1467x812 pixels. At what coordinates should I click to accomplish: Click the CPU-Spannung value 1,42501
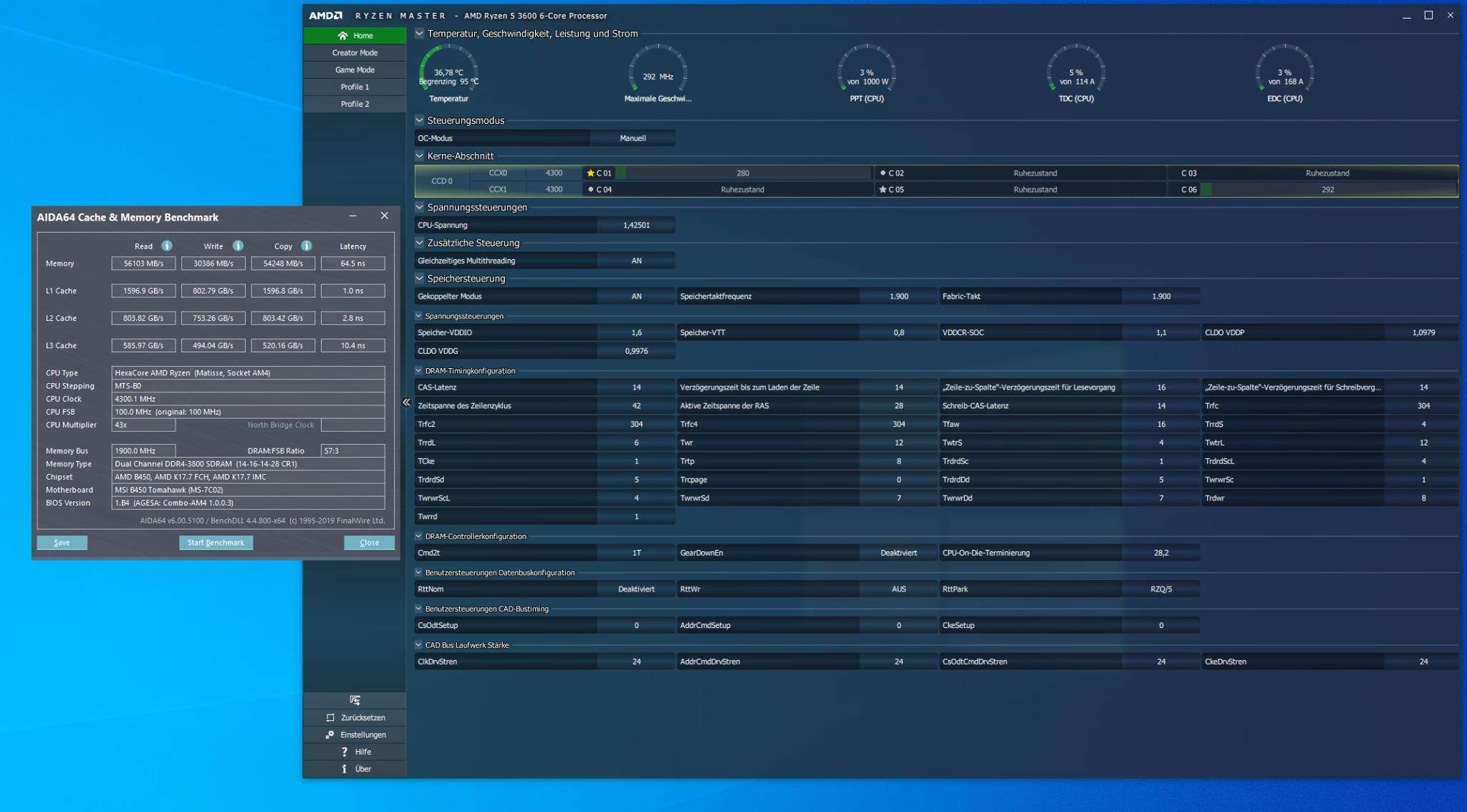636,225
